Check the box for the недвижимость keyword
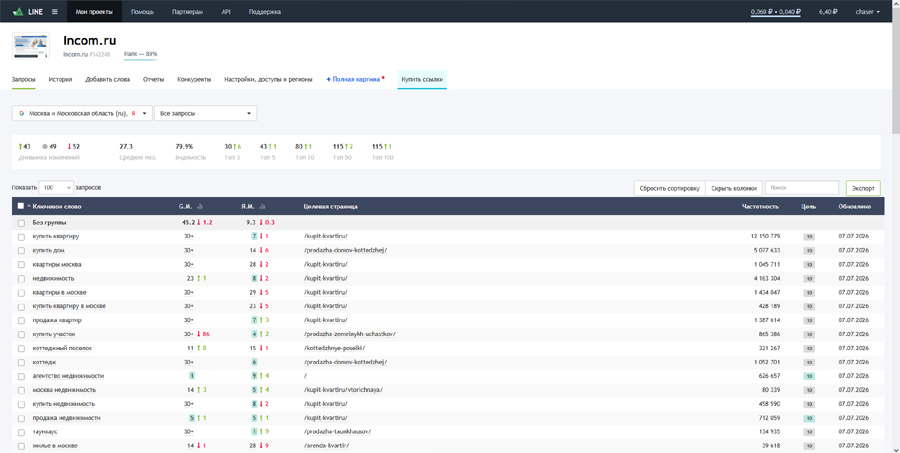The width and height of the screenshot is (900, 453). point(21,278)
